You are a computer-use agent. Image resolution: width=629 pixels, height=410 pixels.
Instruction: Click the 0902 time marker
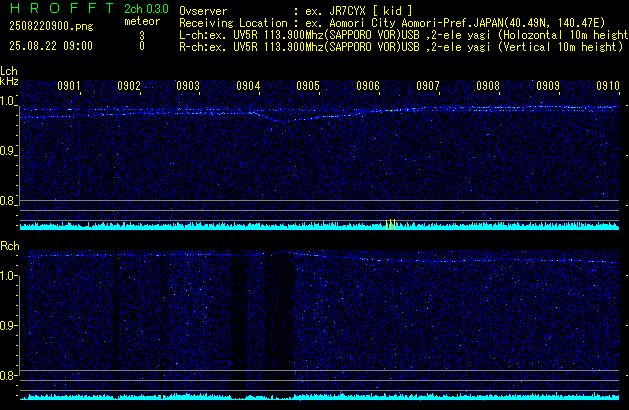(x=129, y=86)
